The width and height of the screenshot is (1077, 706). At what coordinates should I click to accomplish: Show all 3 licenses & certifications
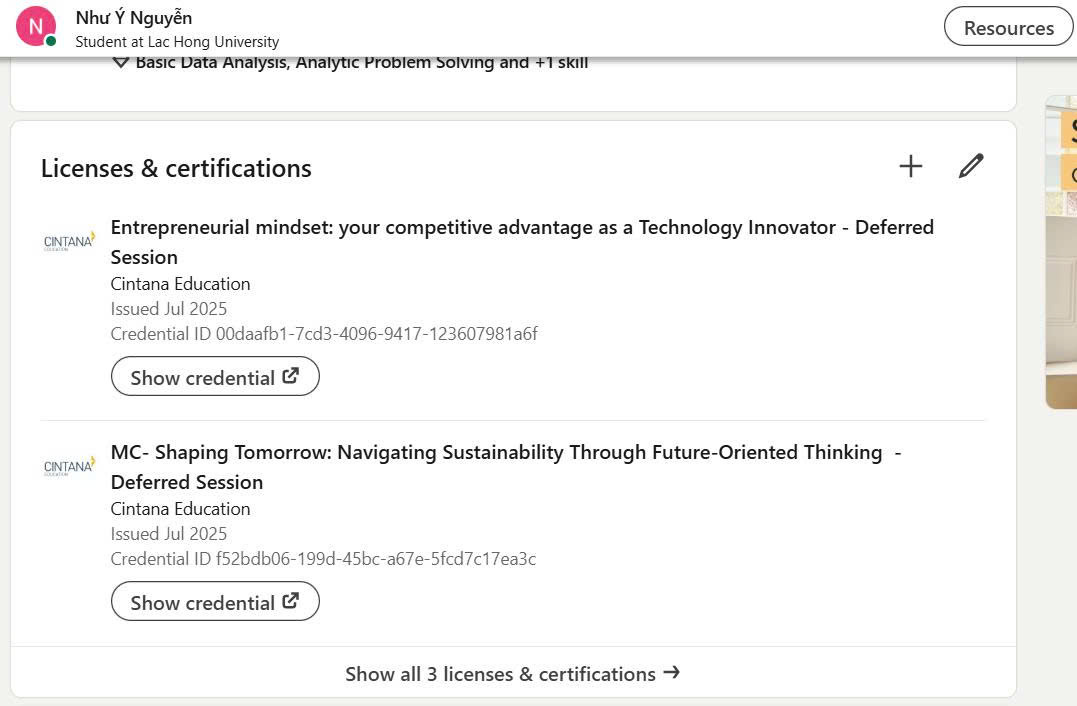coord(500,674)
